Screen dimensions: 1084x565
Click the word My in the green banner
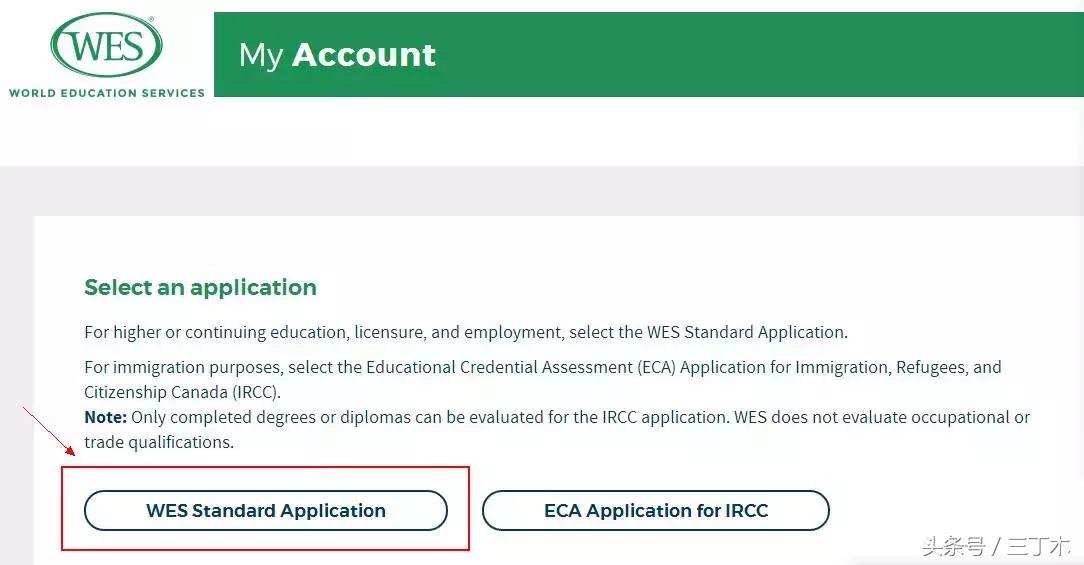click(261, 55)
